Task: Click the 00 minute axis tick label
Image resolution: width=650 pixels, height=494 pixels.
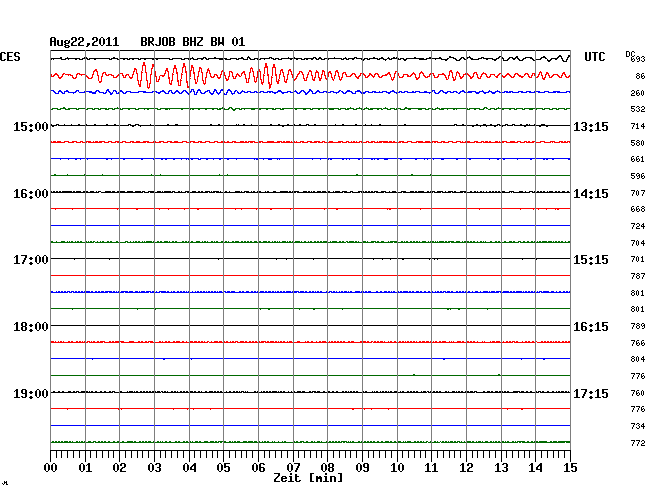Action: (x=51, y=468)
